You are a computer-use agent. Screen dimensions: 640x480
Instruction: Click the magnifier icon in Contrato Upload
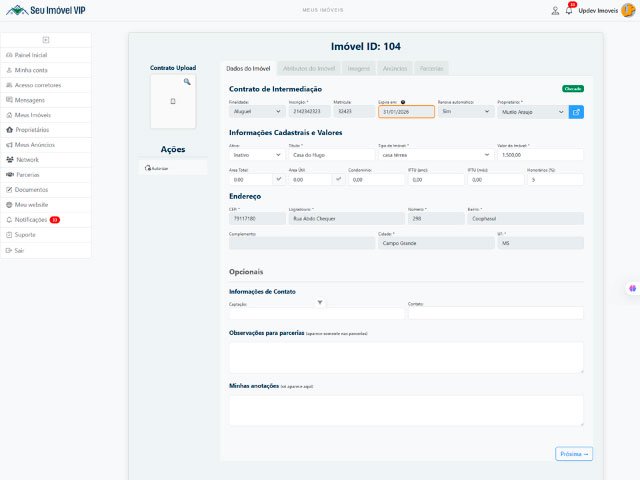[186, 81]
